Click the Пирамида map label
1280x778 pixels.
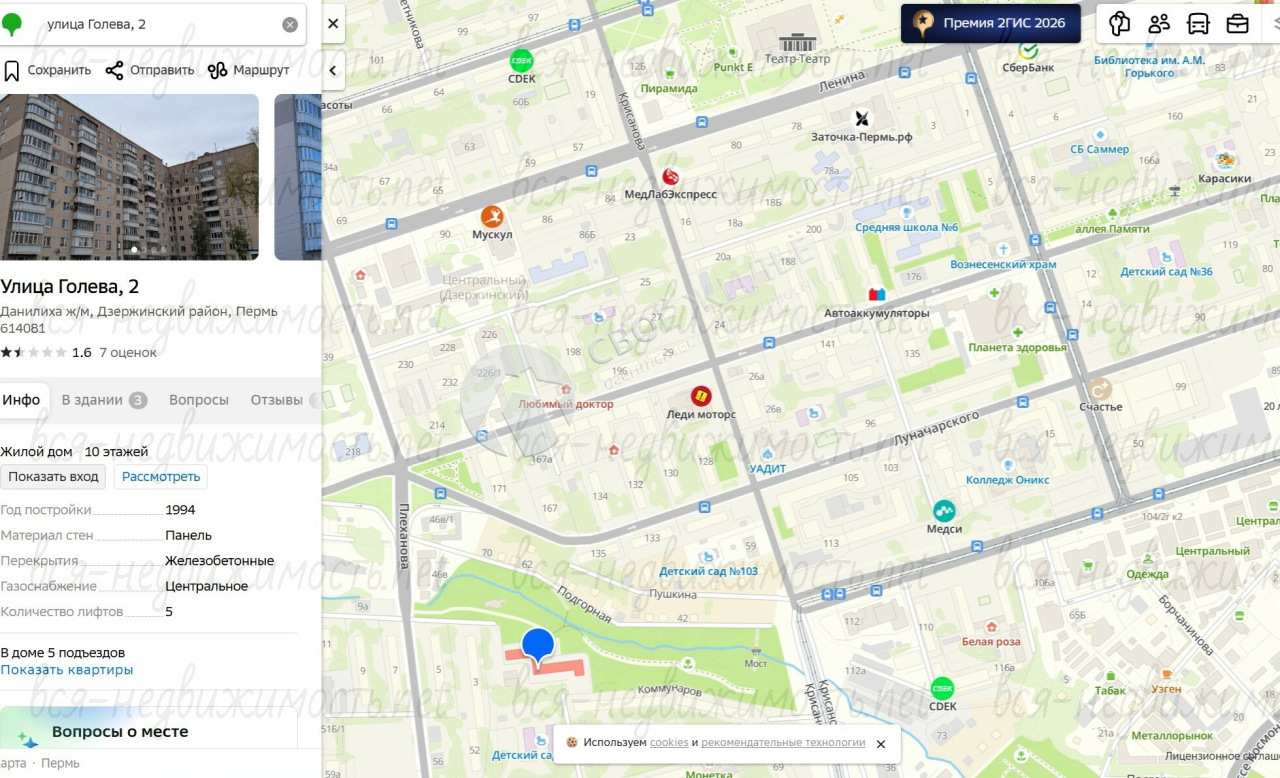pos(669,89)
